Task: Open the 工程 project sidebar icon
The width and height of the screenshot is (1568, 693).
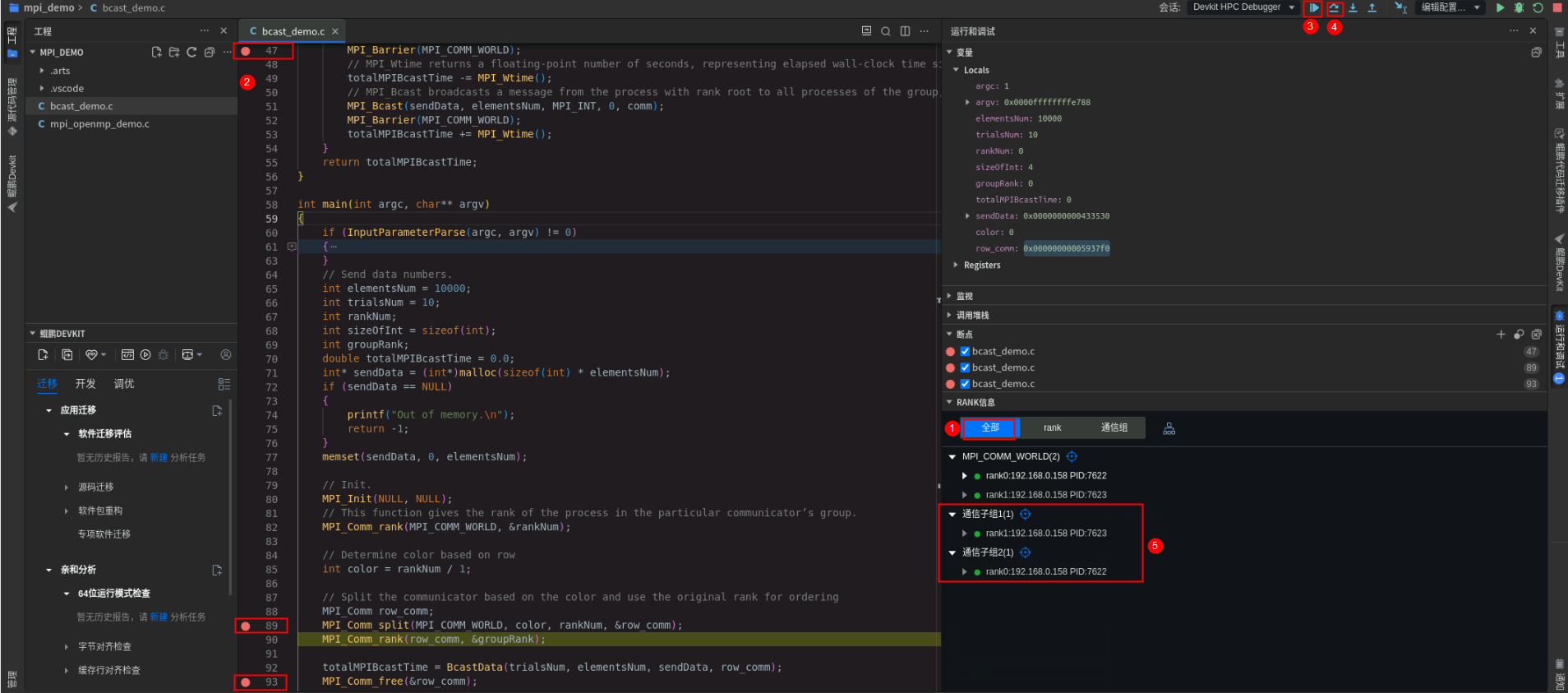Action: [12, 42]
